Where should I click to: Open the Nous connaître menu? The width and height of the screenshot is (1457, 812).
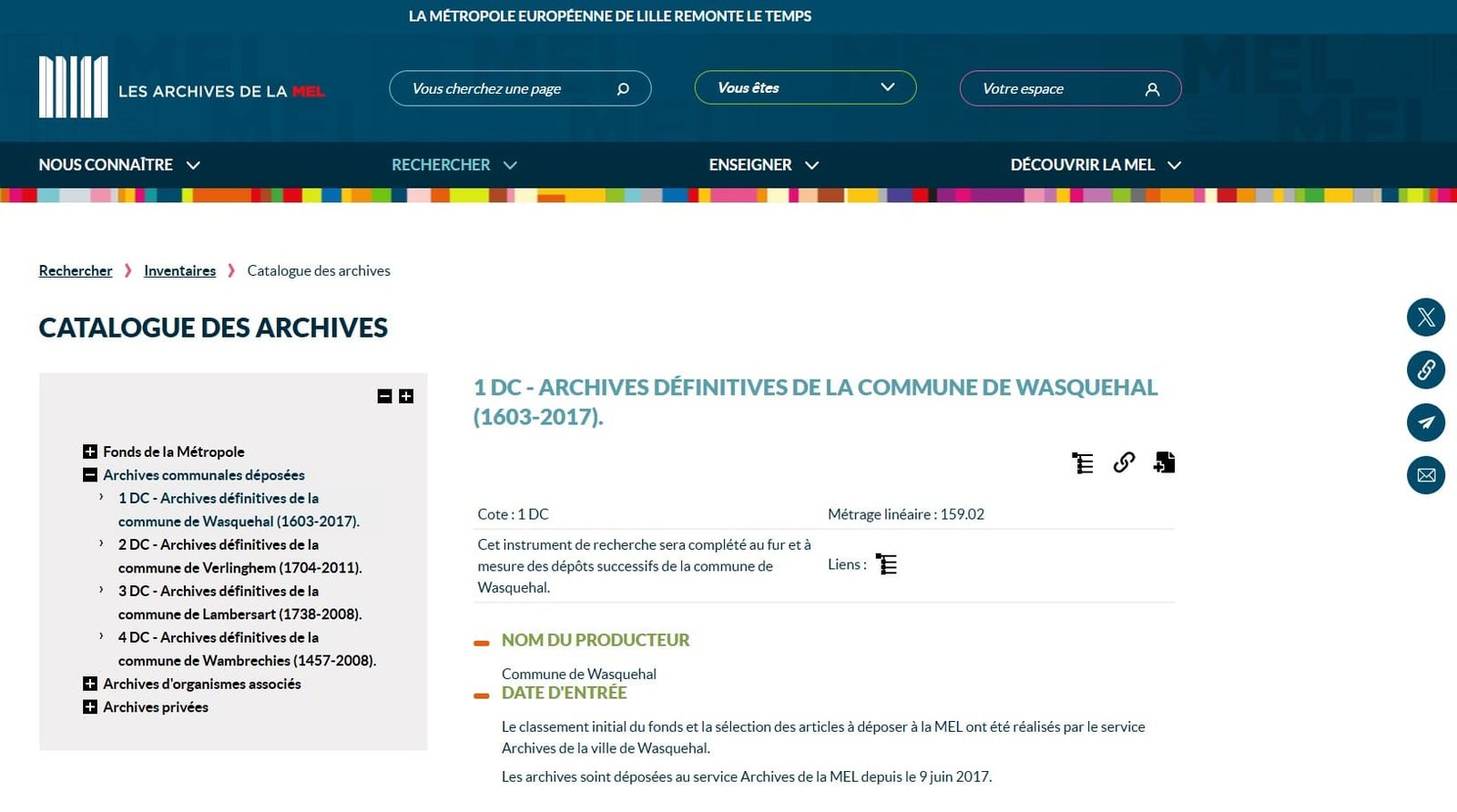pyautogui.click(x=119, y=165)
